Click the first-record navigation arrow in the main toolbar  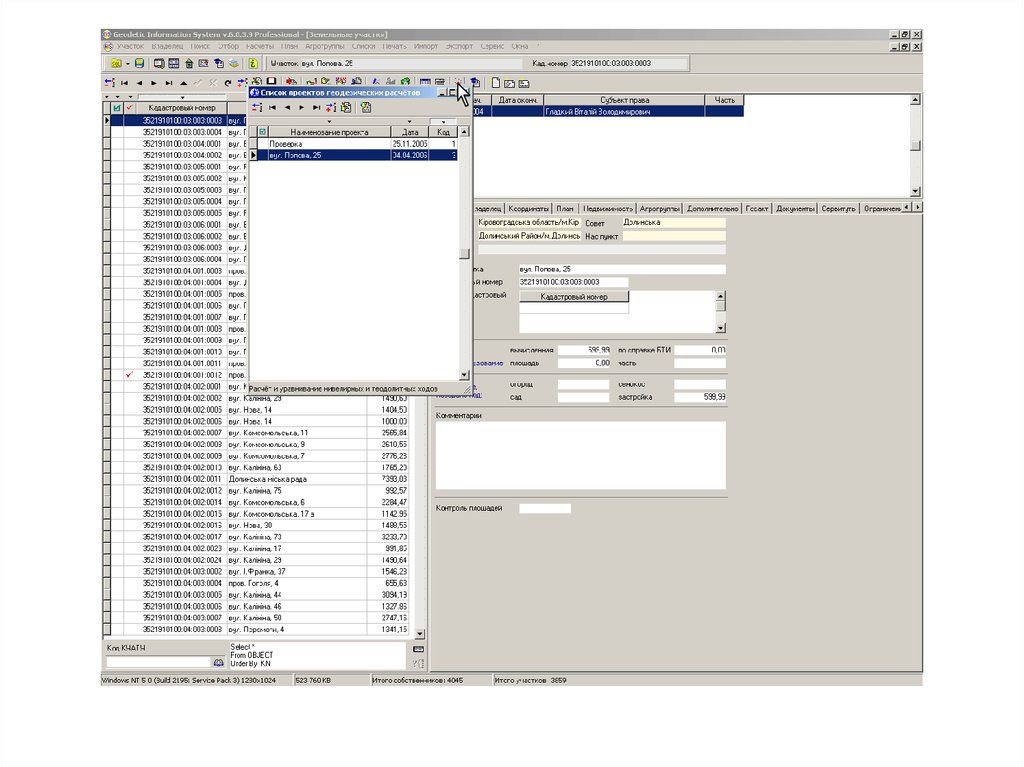coord(124,82)
